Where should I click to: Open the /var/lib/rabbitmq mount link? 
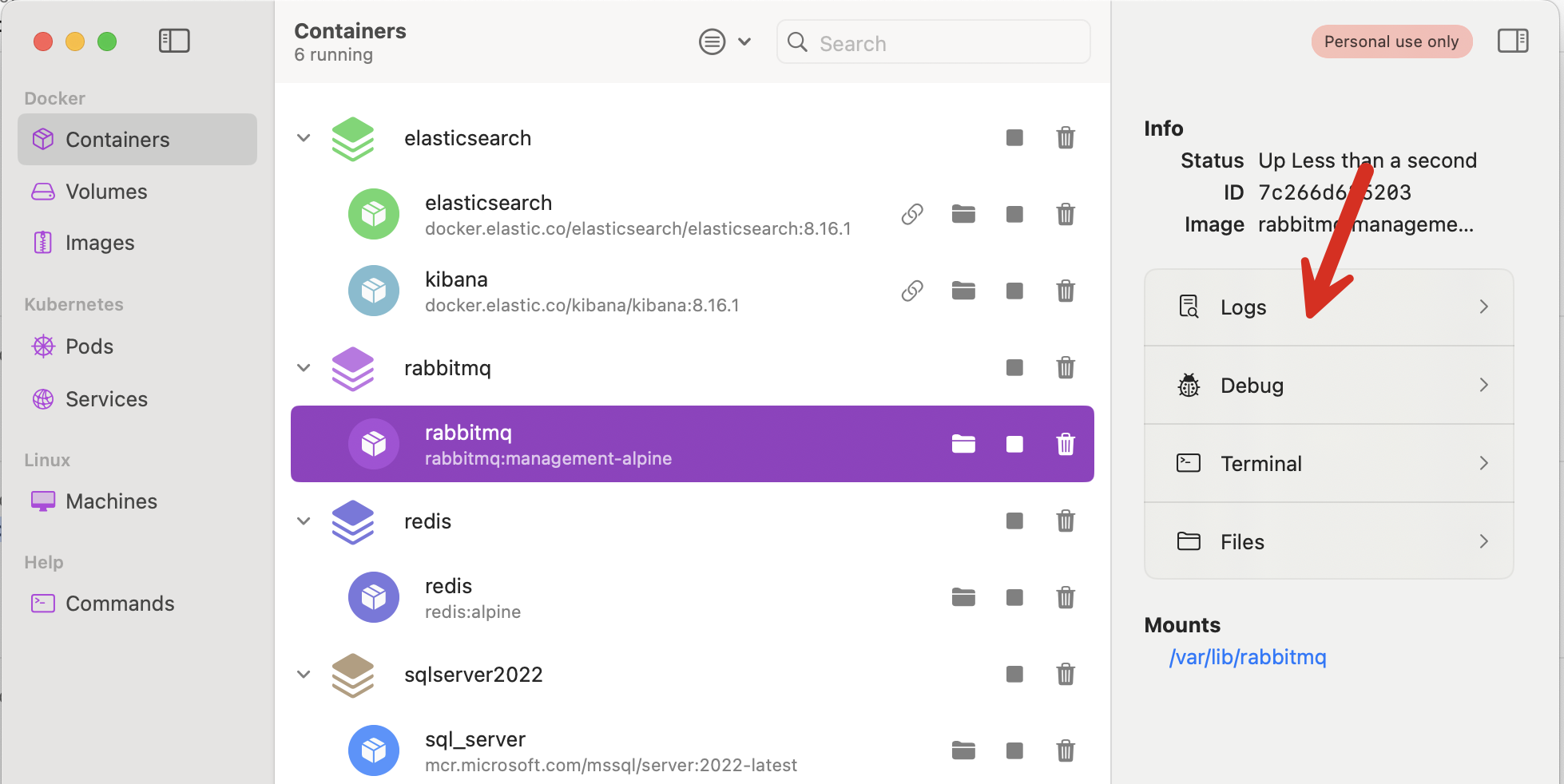click(1248, 657)
